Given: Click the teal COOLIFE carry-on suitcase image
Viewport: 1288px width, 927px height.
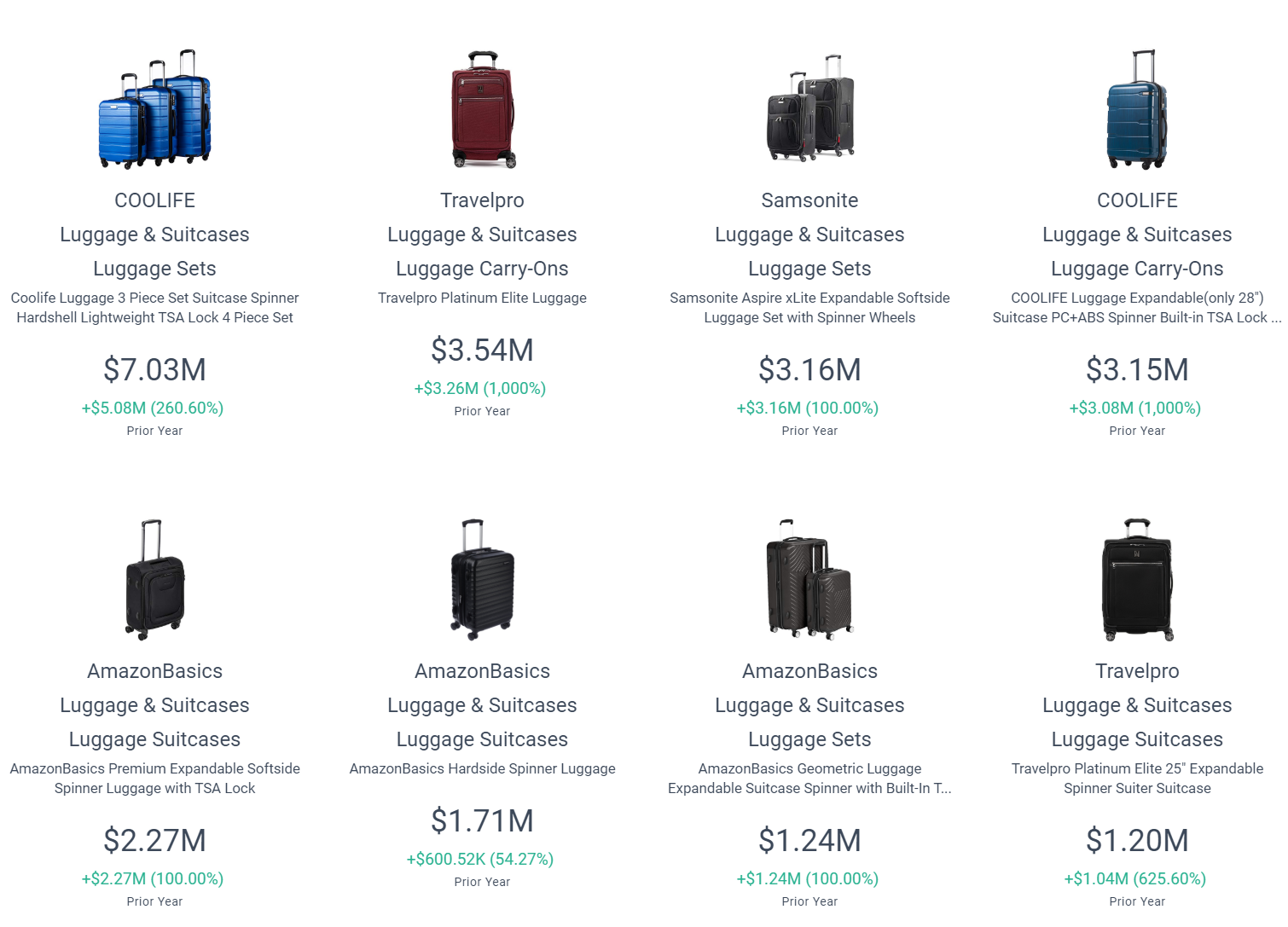Looking at the screenshot, I should coord(1137,109).
